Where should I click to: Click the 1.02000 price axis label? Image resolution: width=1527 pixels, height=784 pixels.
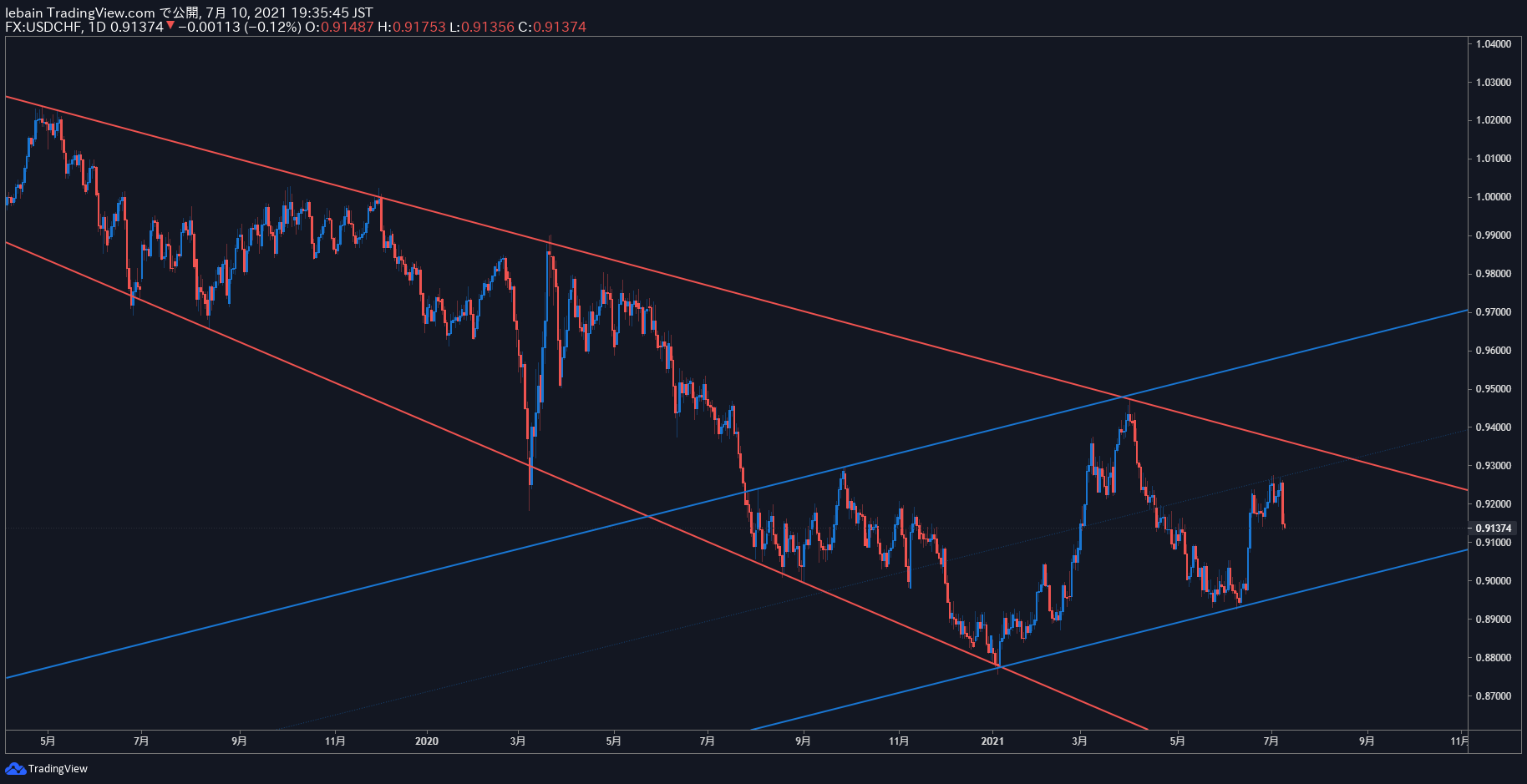pos(1494,120)
